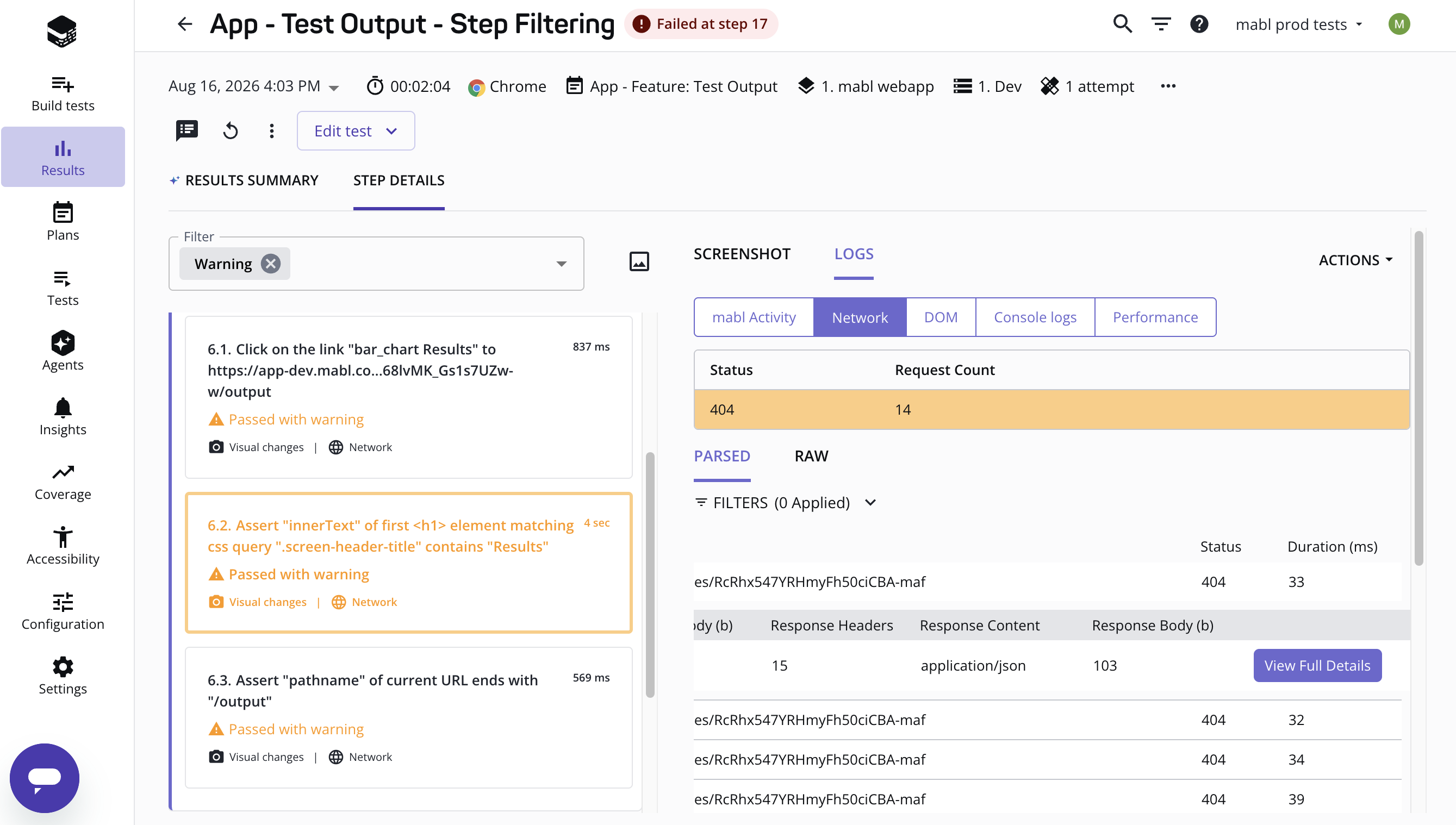Expand the run date dropdown
The width and height of the screenshot is (1456, 825).
coord(334,88)
